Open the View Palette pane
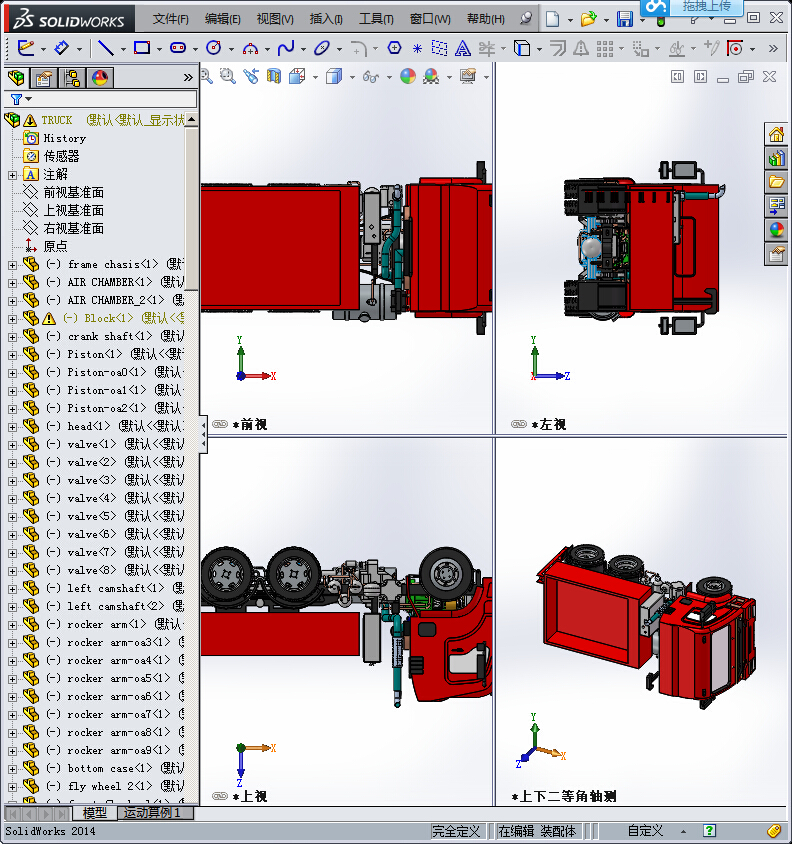Image resolution: width=792 pixels, height=844 pixels. coord(776,206)
